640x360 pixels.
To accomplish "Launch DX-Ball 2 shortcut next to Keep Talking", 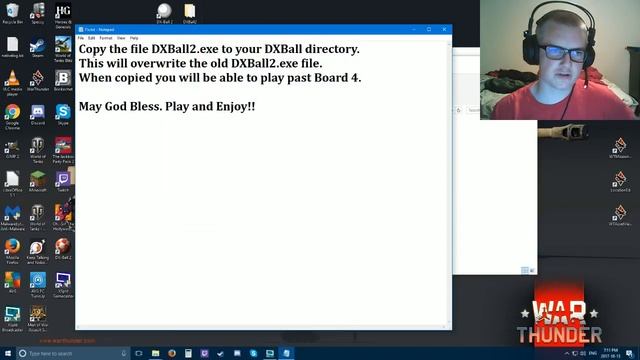I will point(63,249).
